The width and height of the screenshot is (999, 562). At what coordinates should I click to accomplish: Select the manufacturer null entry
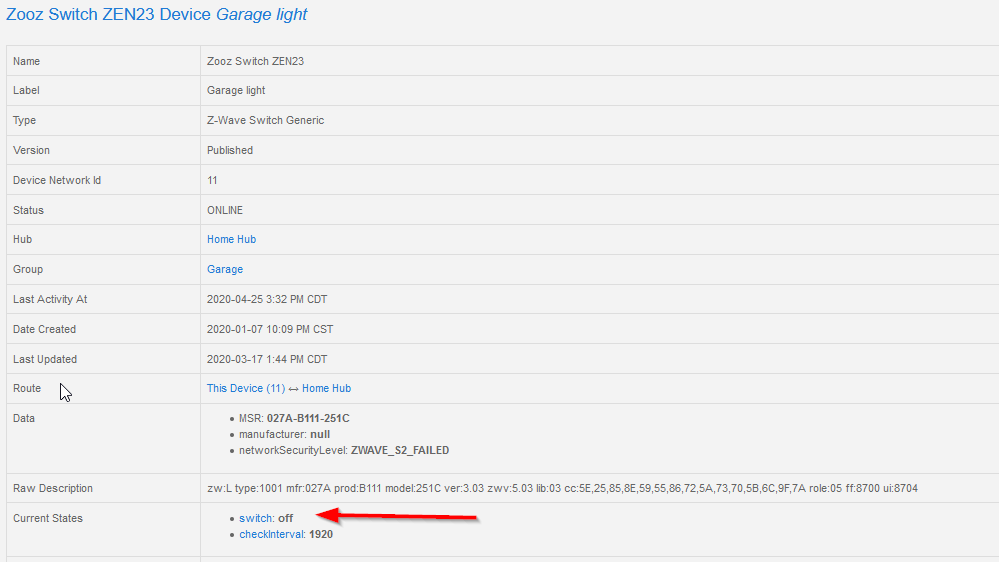pyautogui.click(x=284, y=435)
